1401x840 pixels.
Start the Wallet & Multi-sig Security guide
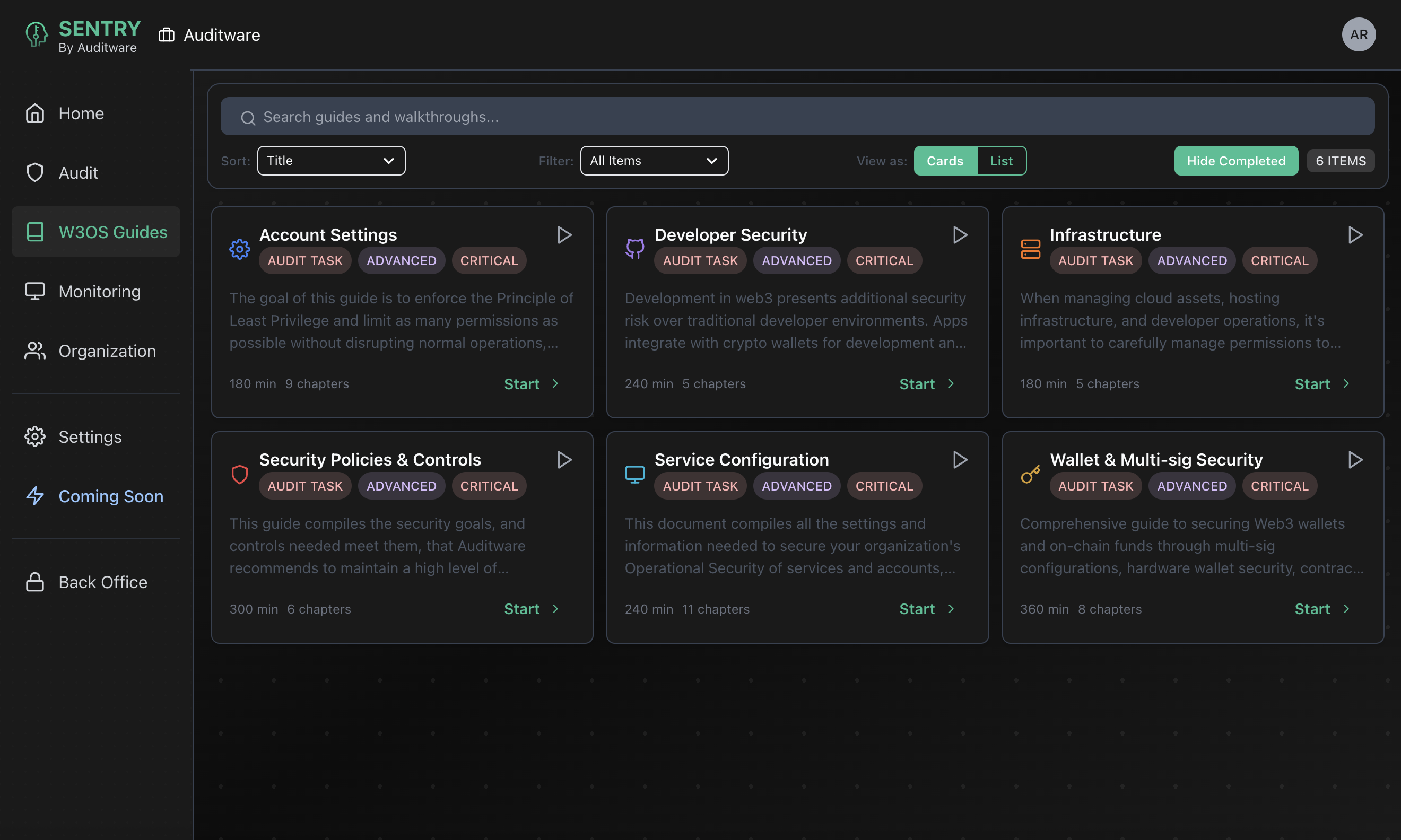pos(1322,609)
